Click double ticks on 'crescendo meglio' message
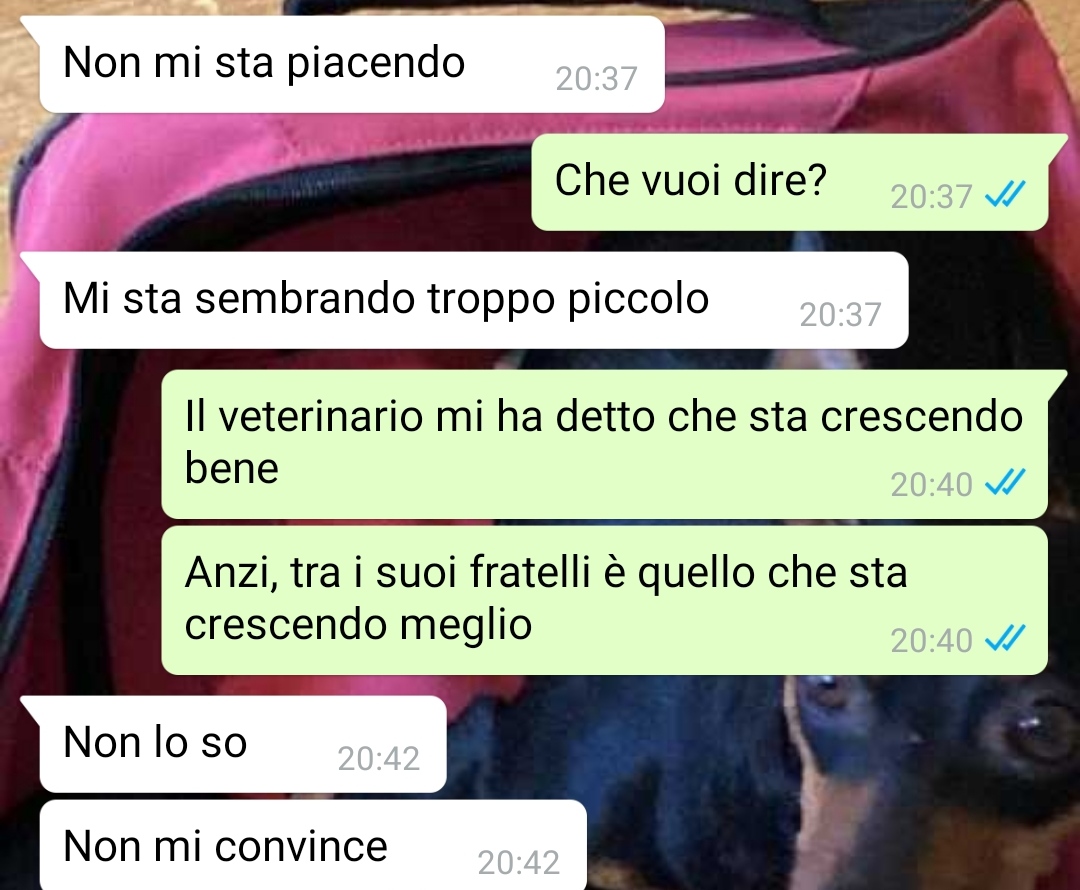 click(1005, 639)
